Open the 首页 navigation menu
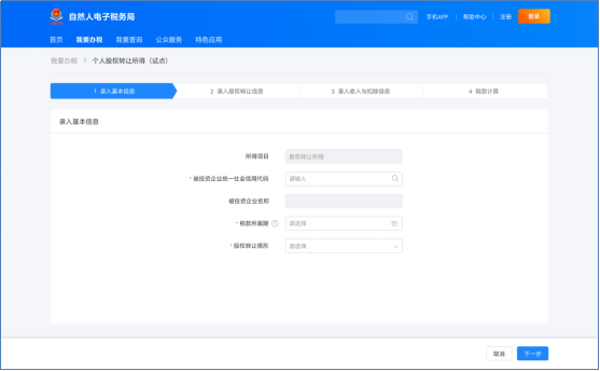Image resolution: width=600 pixels, height=371 pixels. (x=56, y=40)
